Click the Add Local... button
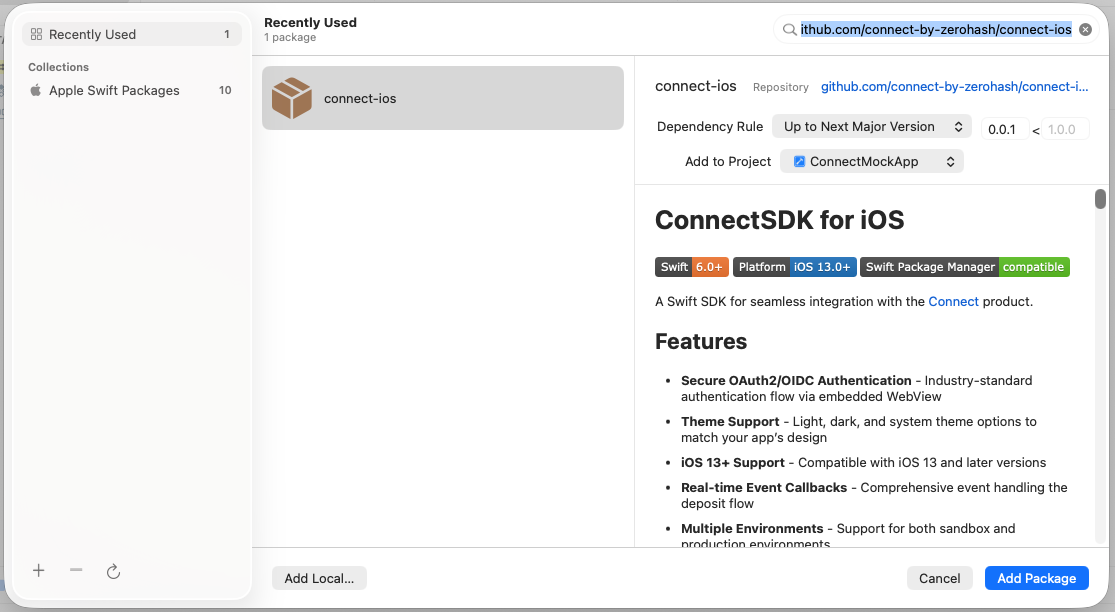 [319, 578]
